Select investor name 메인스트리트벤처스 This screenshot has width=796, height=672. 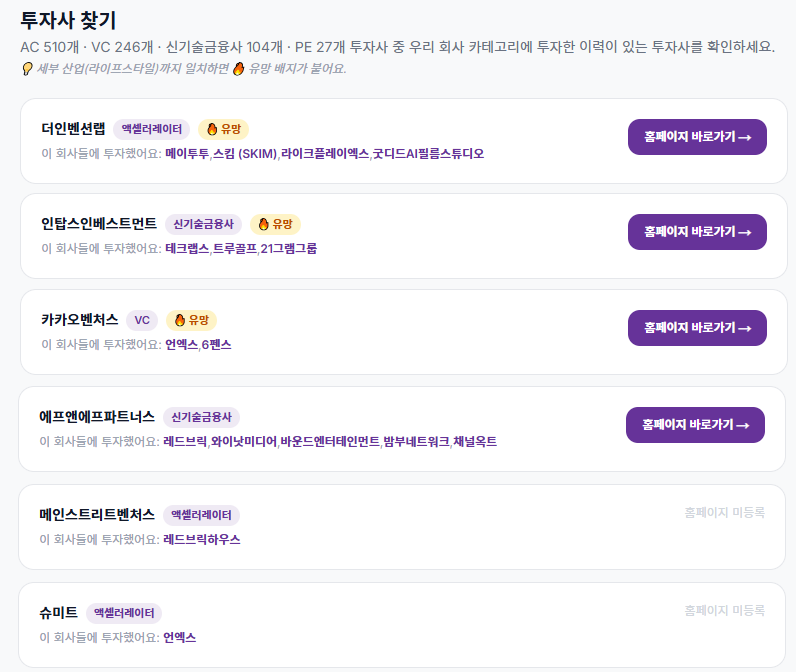click(x=97, y=515)
